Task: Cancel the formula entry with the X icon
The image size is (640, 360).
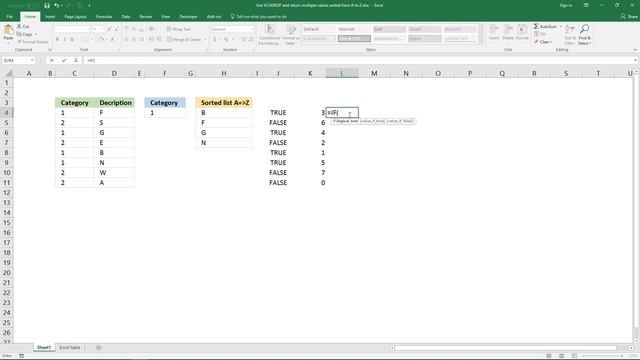Action: coord(52,60)
